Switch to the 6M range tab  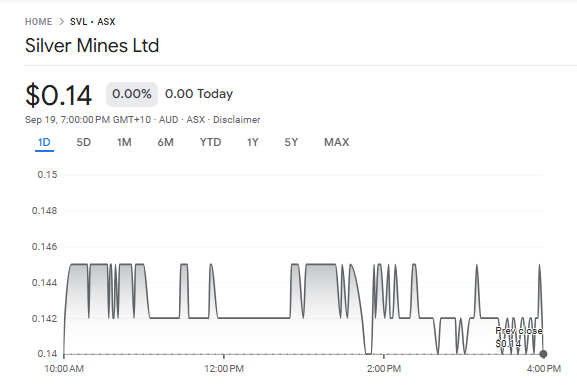[166, 142]
